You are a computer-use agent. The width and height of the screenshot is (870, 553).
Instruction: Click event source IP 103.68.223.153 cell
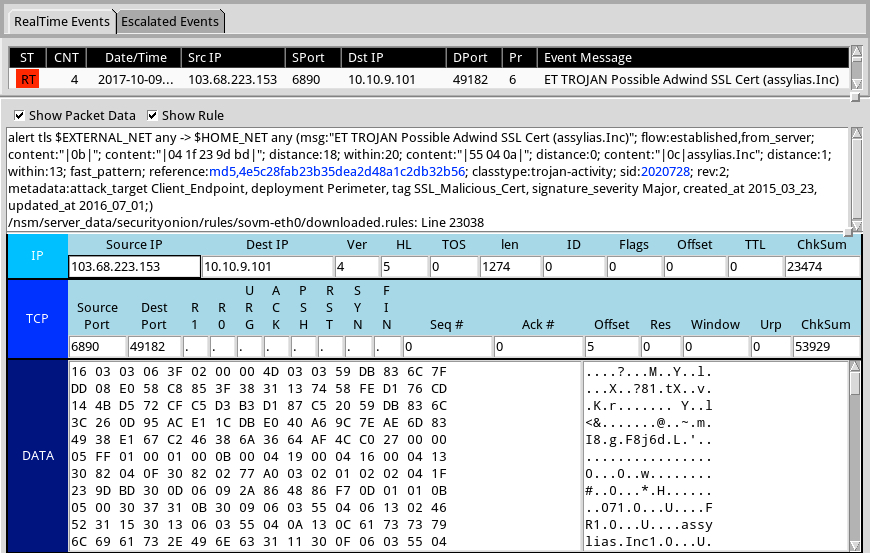coord(232,79)
